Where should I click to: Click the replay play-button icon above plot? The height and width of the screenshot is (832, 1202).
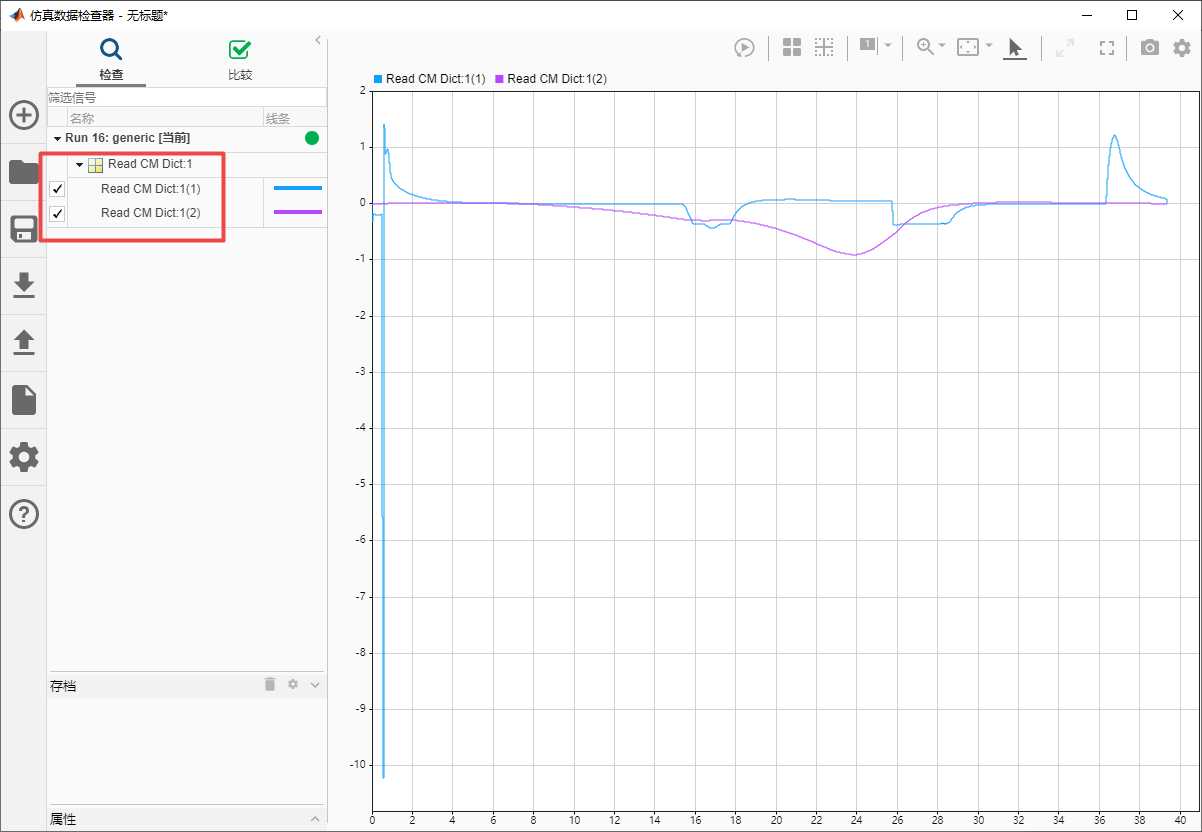coord(744,47)
